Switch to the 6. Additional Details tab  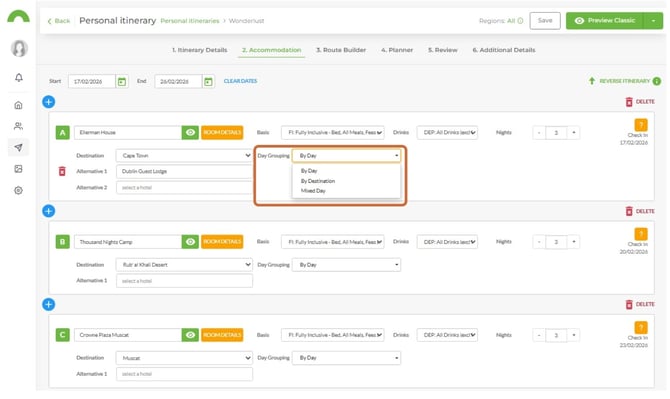click(x=504, y=50)
